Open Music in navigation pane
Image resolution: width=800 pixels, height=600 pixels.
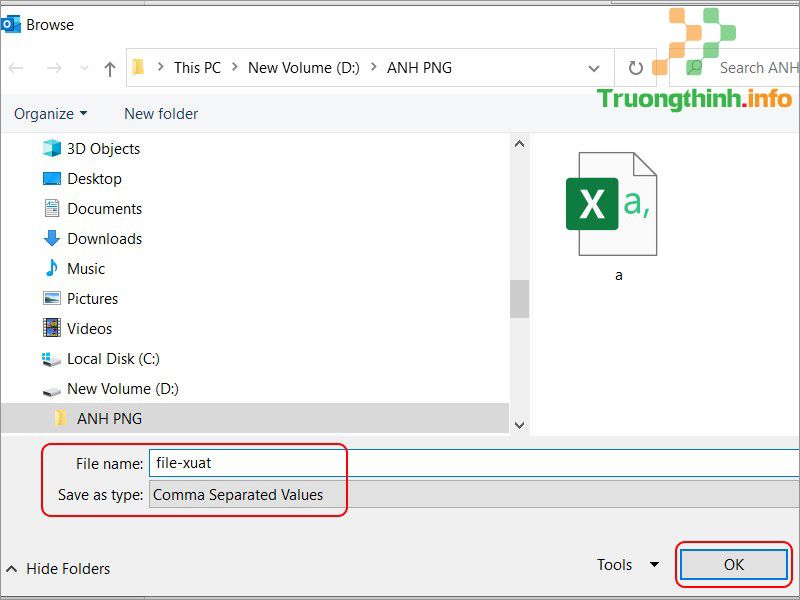coord(86,268)
